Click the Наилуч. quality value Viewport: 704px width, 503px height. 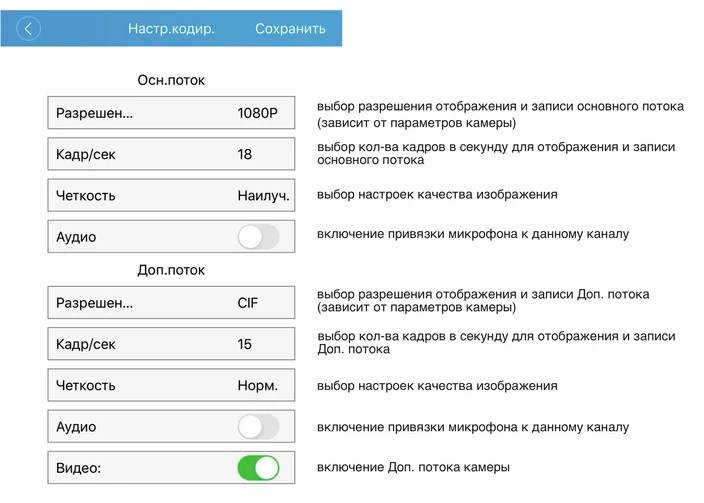(264, 195)
